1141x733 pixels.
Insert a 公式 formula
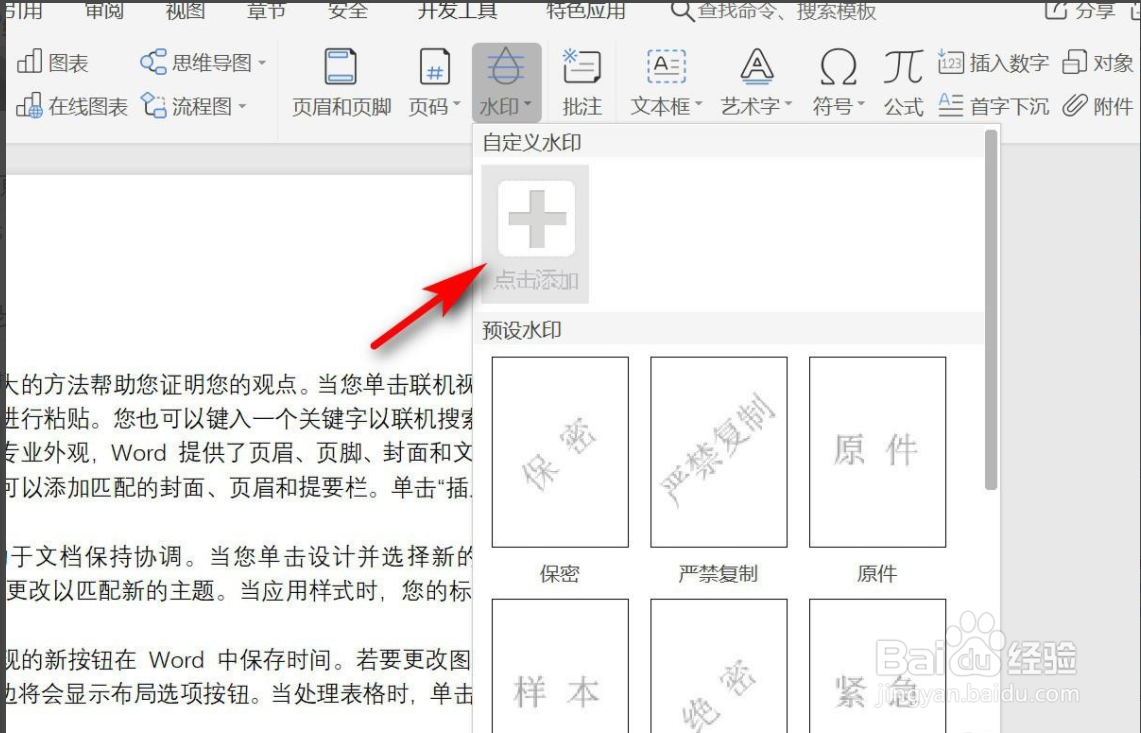click(904, 82)
